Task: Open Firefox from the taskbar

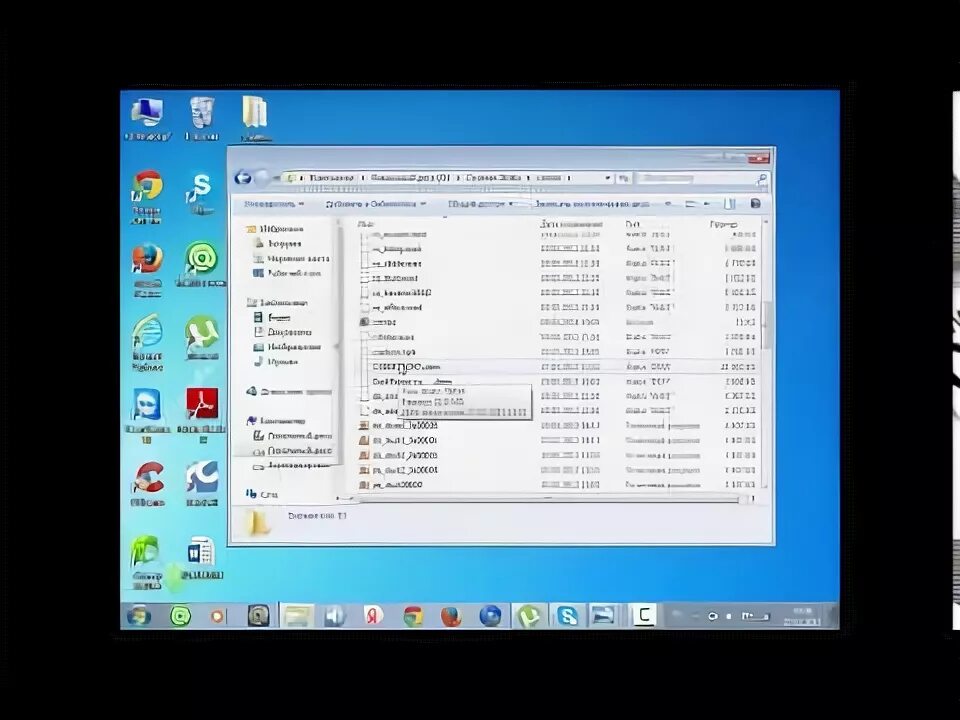Action: click(x=451, y=615)
